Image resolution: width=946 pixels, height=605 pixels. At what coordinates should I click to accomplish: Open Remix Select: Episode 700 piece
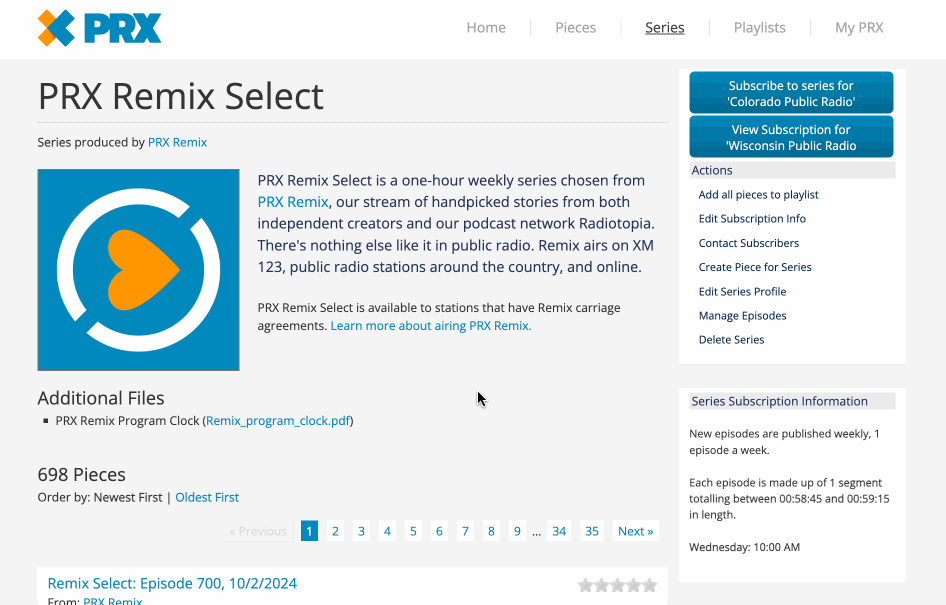click(x=172, y=583)
